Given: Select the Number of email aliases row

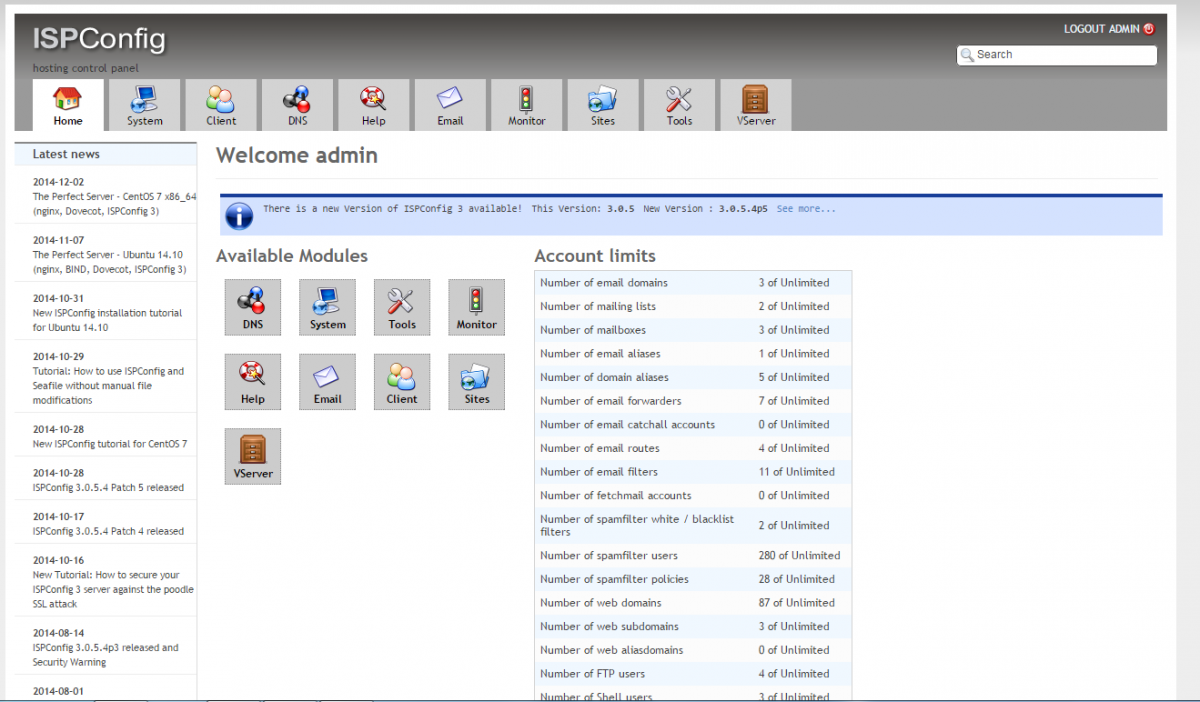Looking at the screenshot, I should click(x=693, y=354).
